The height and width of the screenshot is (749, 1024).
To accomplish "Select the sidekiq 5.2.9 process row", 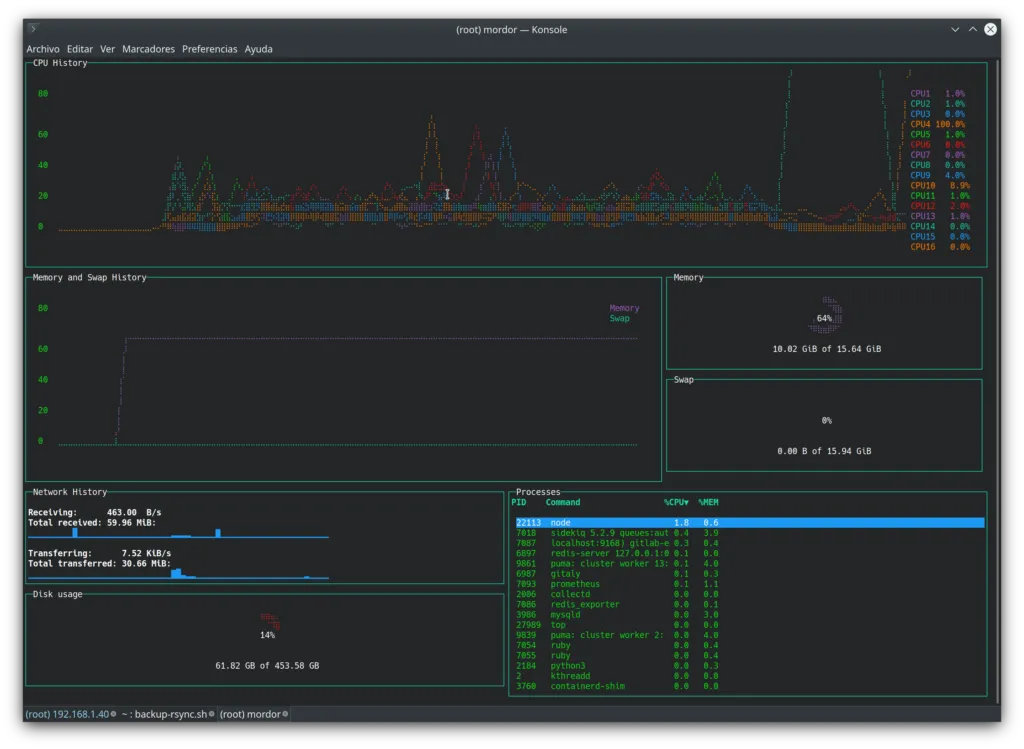I will 750,533.
